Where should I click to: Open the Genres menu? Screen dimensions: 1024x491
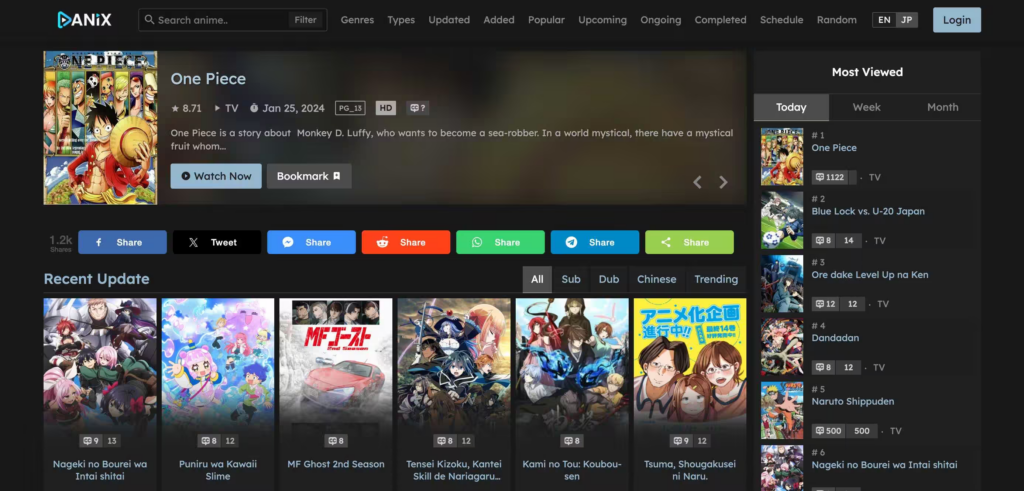357,20
